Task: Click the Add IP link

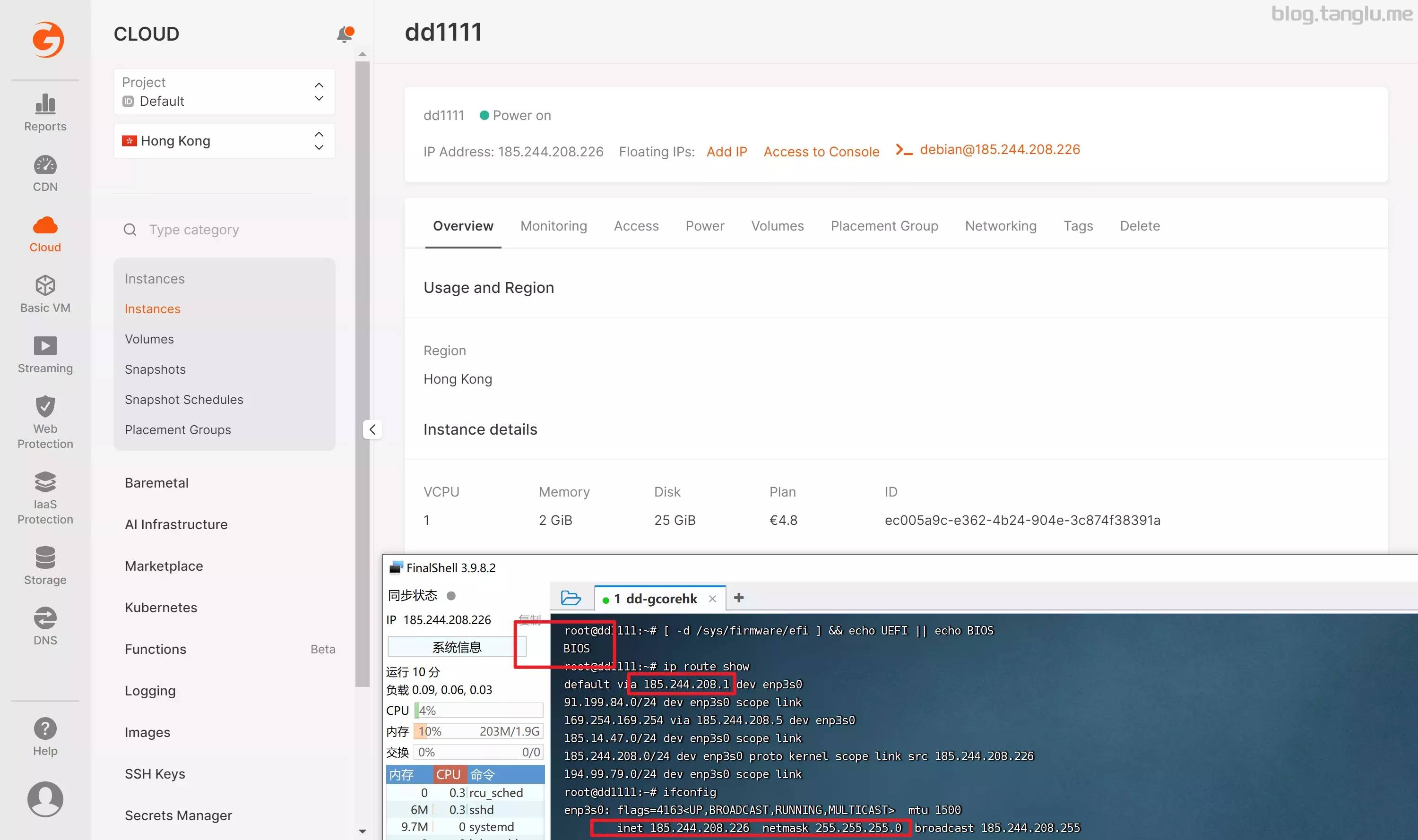Action: (726, 152)
